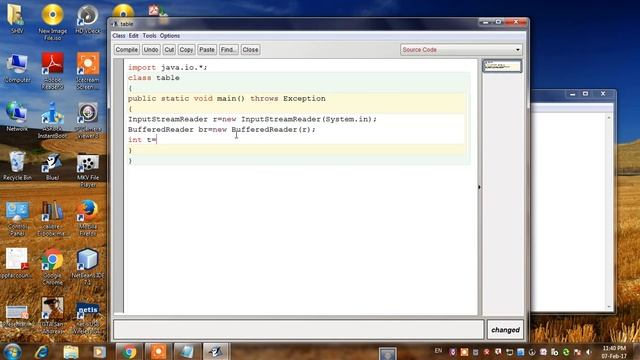Open the Find... search button

229,50
